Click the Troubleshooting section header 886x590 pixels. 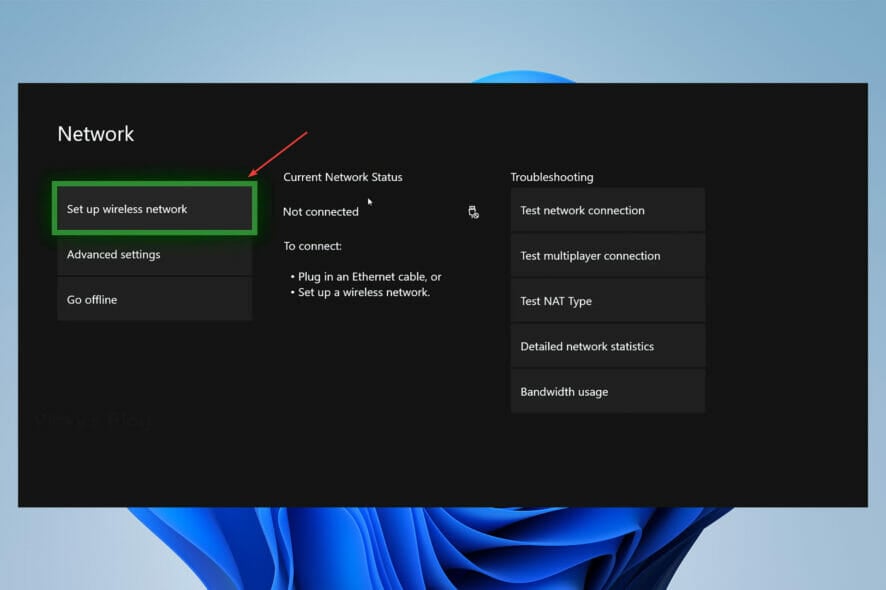[552, 177]
